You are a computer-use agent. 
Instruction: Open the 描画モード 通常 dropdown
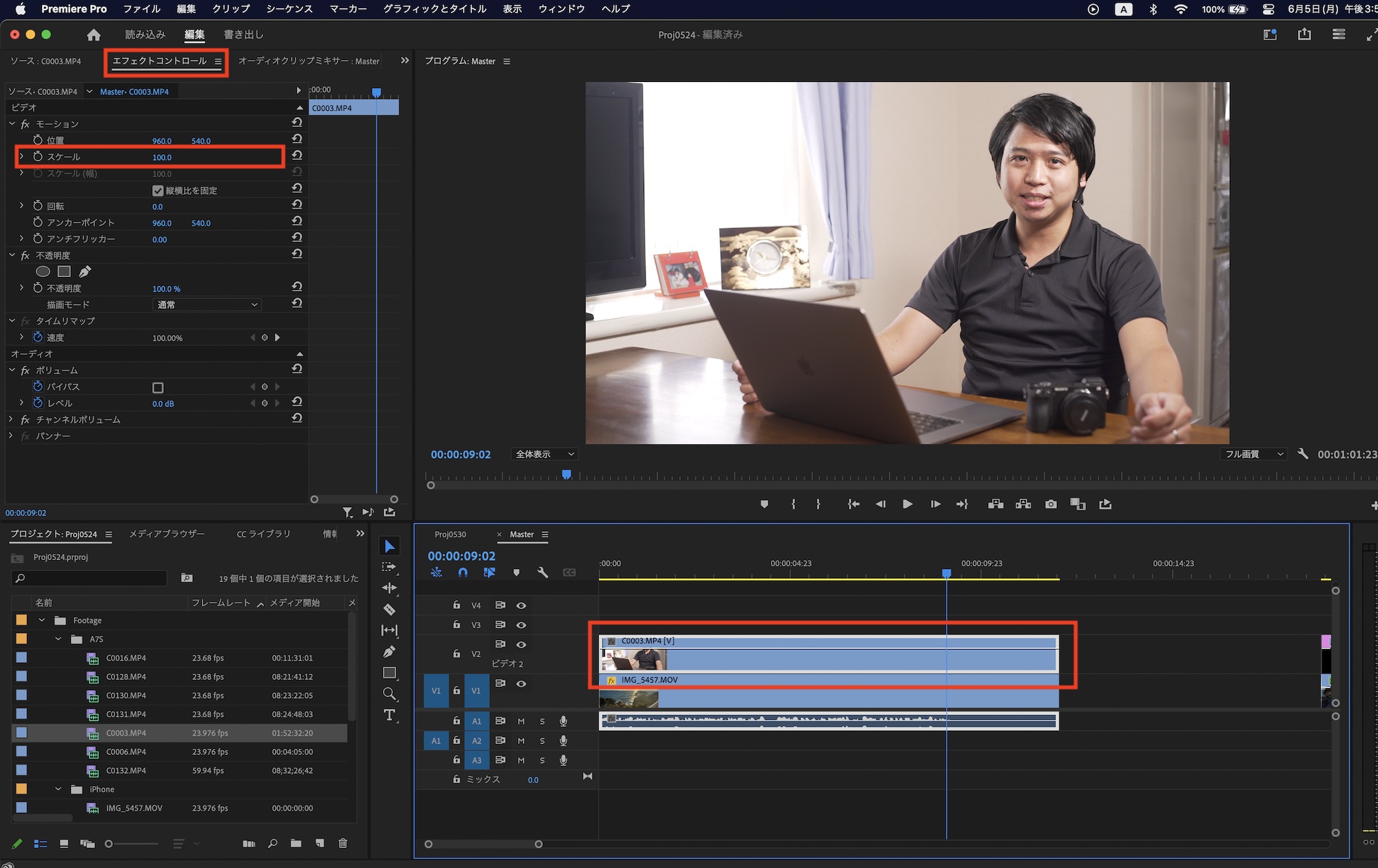pyautogui.click(x=207, y=304)
